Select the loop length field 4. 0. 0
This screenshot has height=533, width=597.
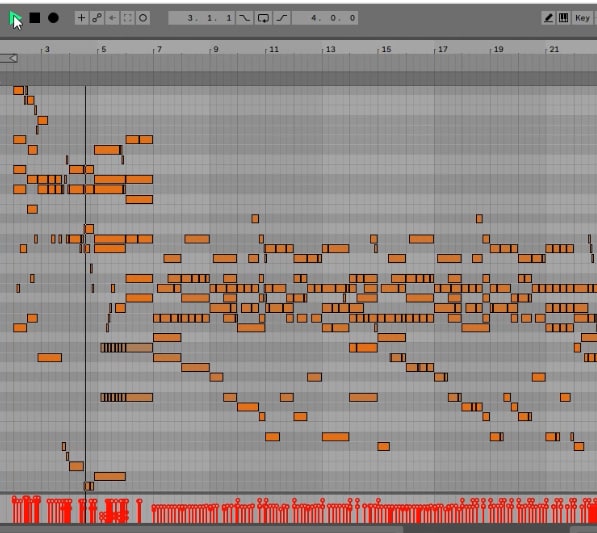pyautogui.click(x=325, y=18)
